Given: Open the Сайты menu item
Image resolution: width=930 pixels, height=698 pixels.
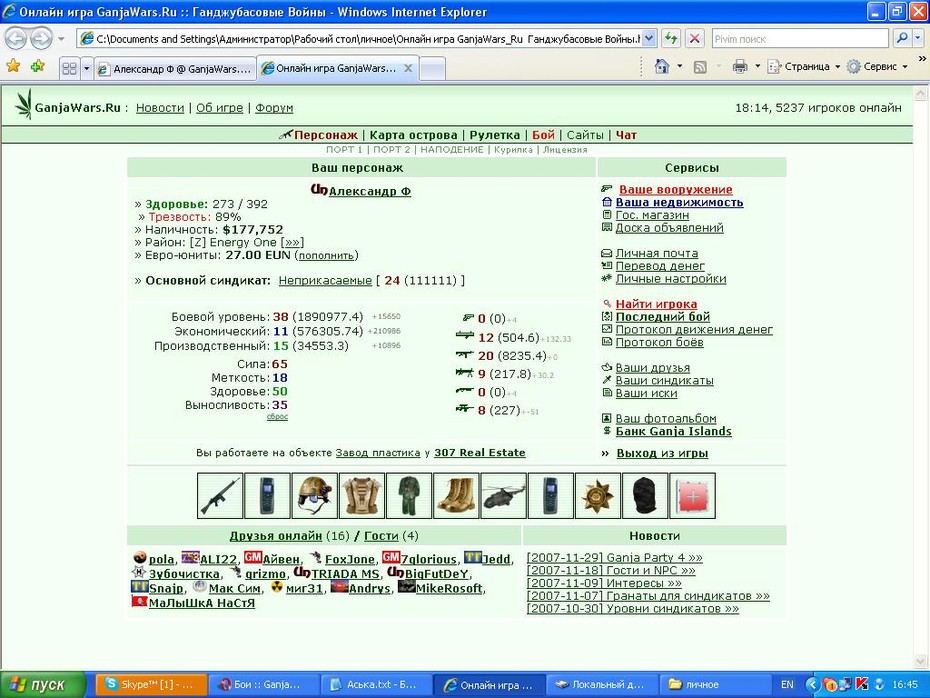Looking at the screenshot, I should click(585, 135).
